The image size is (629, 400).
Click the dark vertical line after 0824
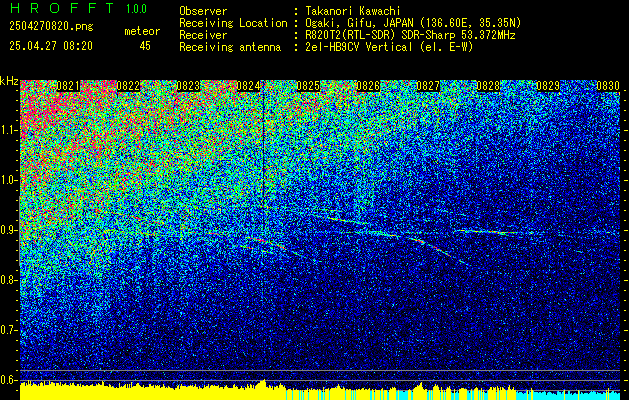263,160
